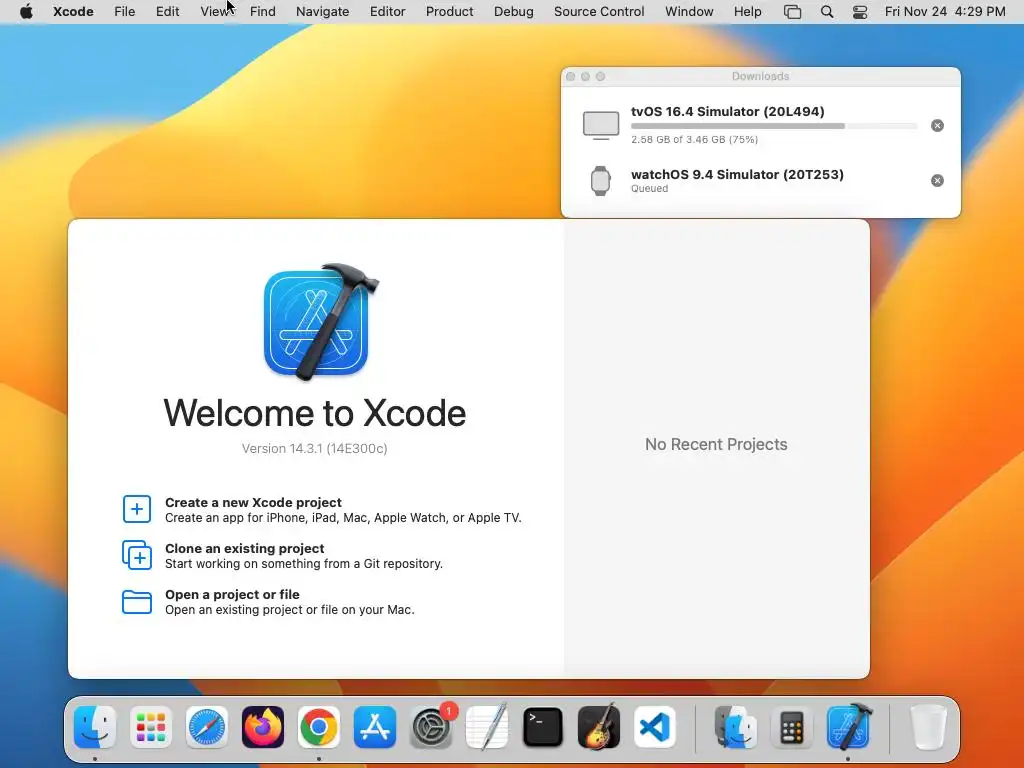The height and width of the screenshot is (768, 1024).
Task: Click the date and time in the menu bar
Action: point(945,11)
